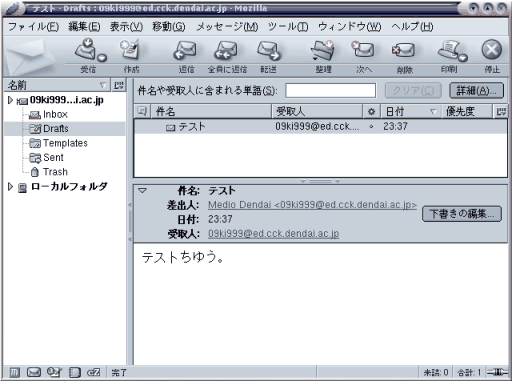Click the 下書きの編集... button
This screenshot has width=512, height=381.
click(x=462, y=214)
